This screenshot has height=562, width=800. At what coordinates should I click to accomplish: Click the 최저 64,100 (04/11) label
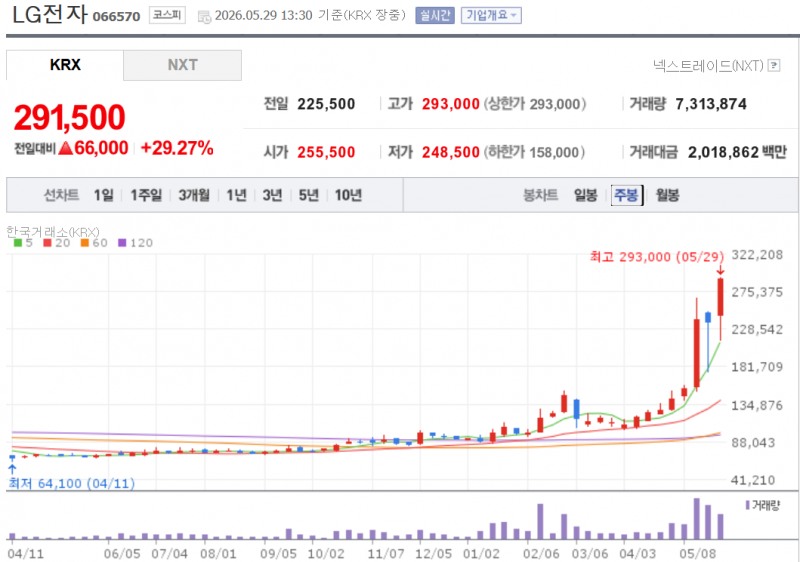pyautogui.click(x=72, y=483)
